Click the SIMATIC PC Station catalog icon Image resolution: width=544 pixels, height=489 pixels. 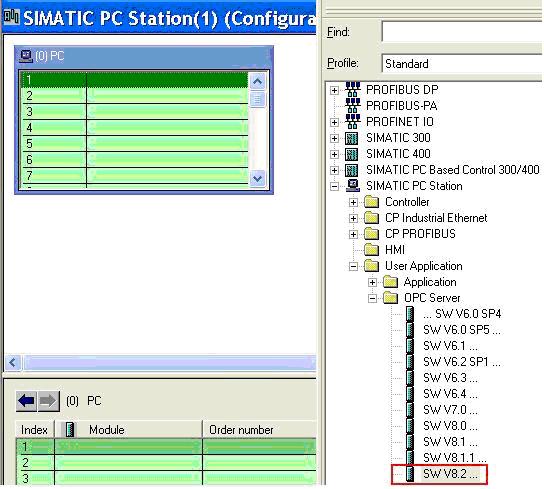[352, 186]
